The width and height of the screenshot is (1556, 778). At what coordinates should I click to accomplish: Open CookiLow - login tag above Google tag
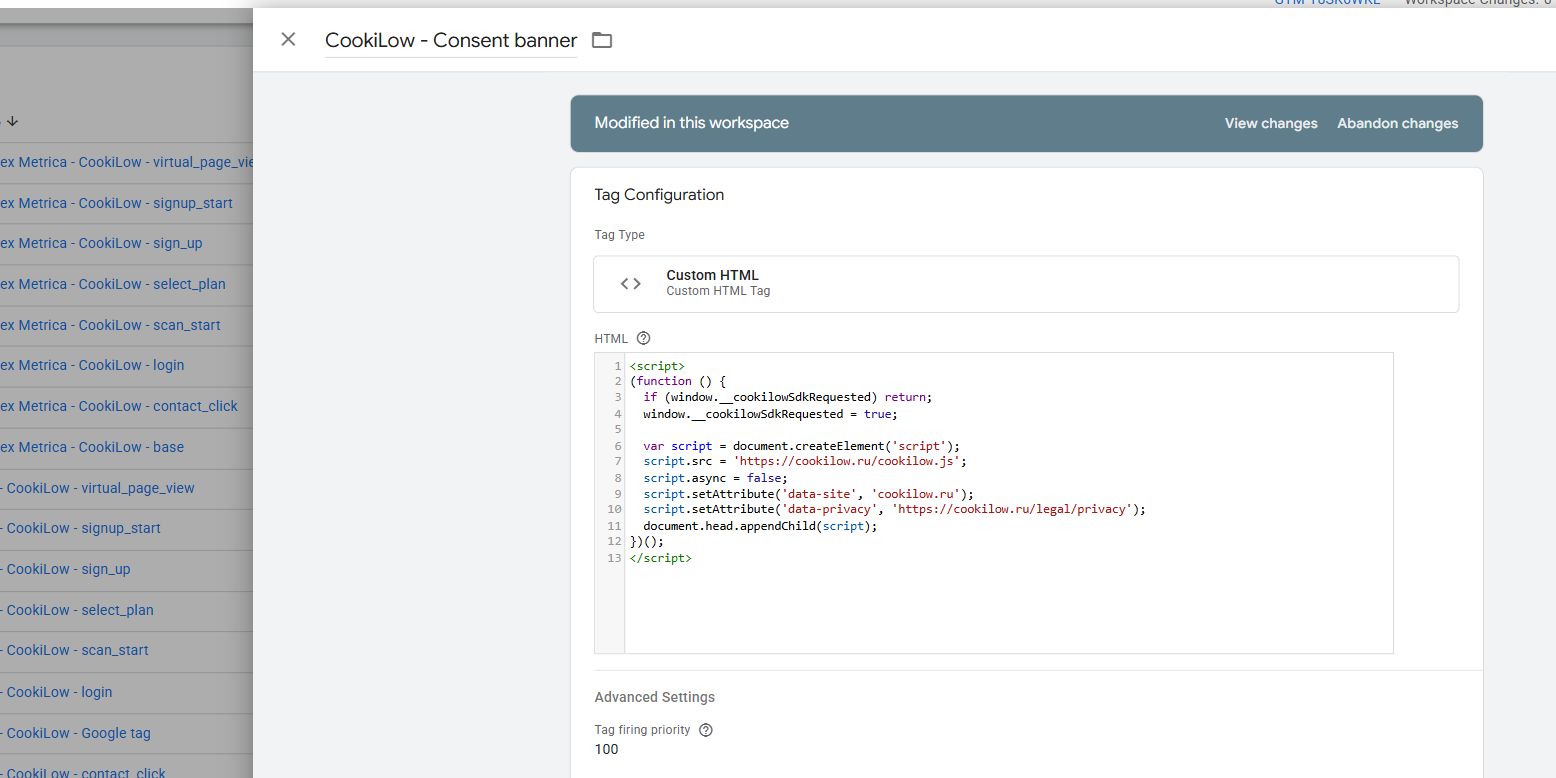tap(57, 692)
